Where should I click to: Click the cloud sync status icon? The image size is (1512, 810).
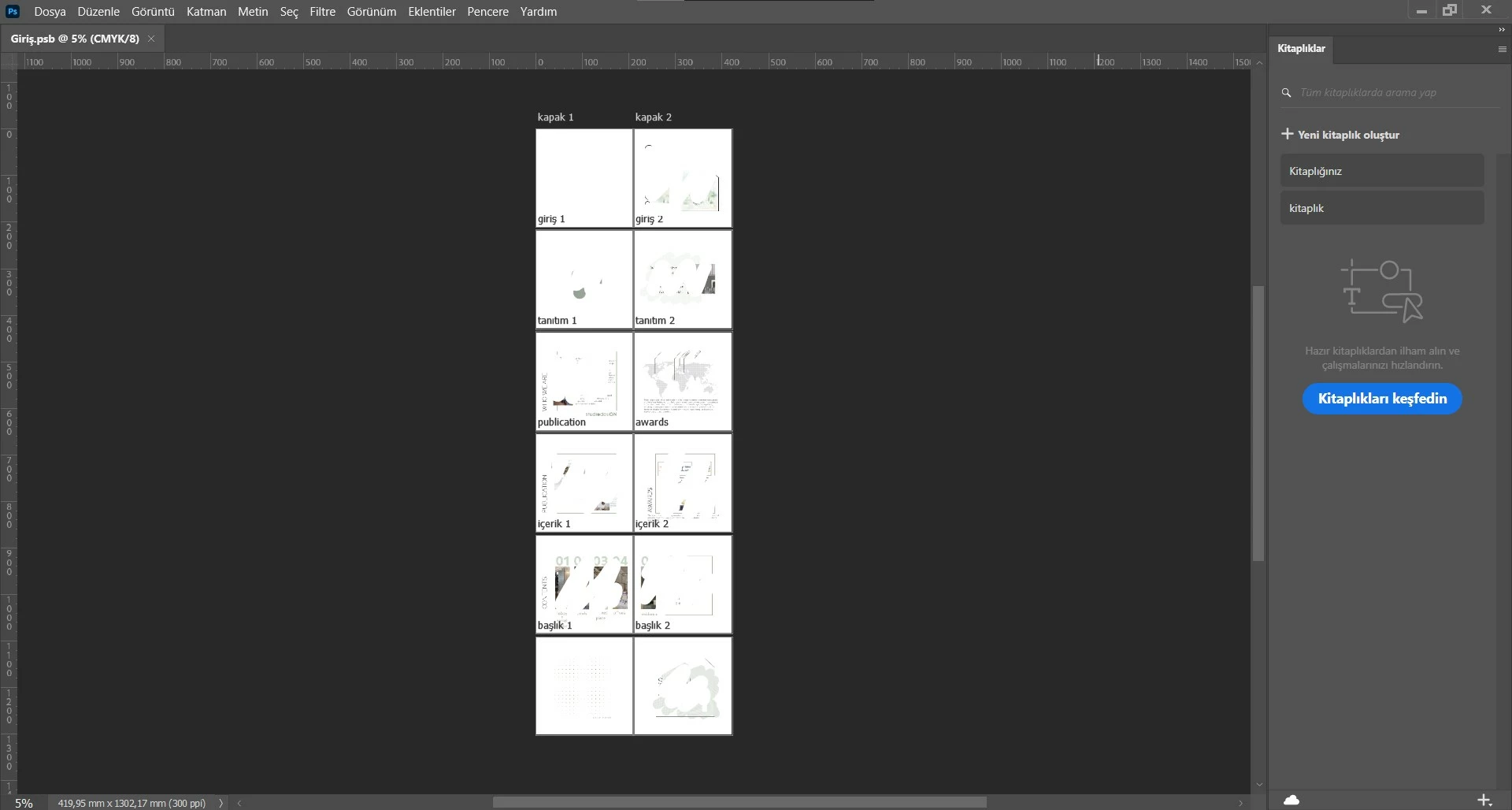(1291, 800)
